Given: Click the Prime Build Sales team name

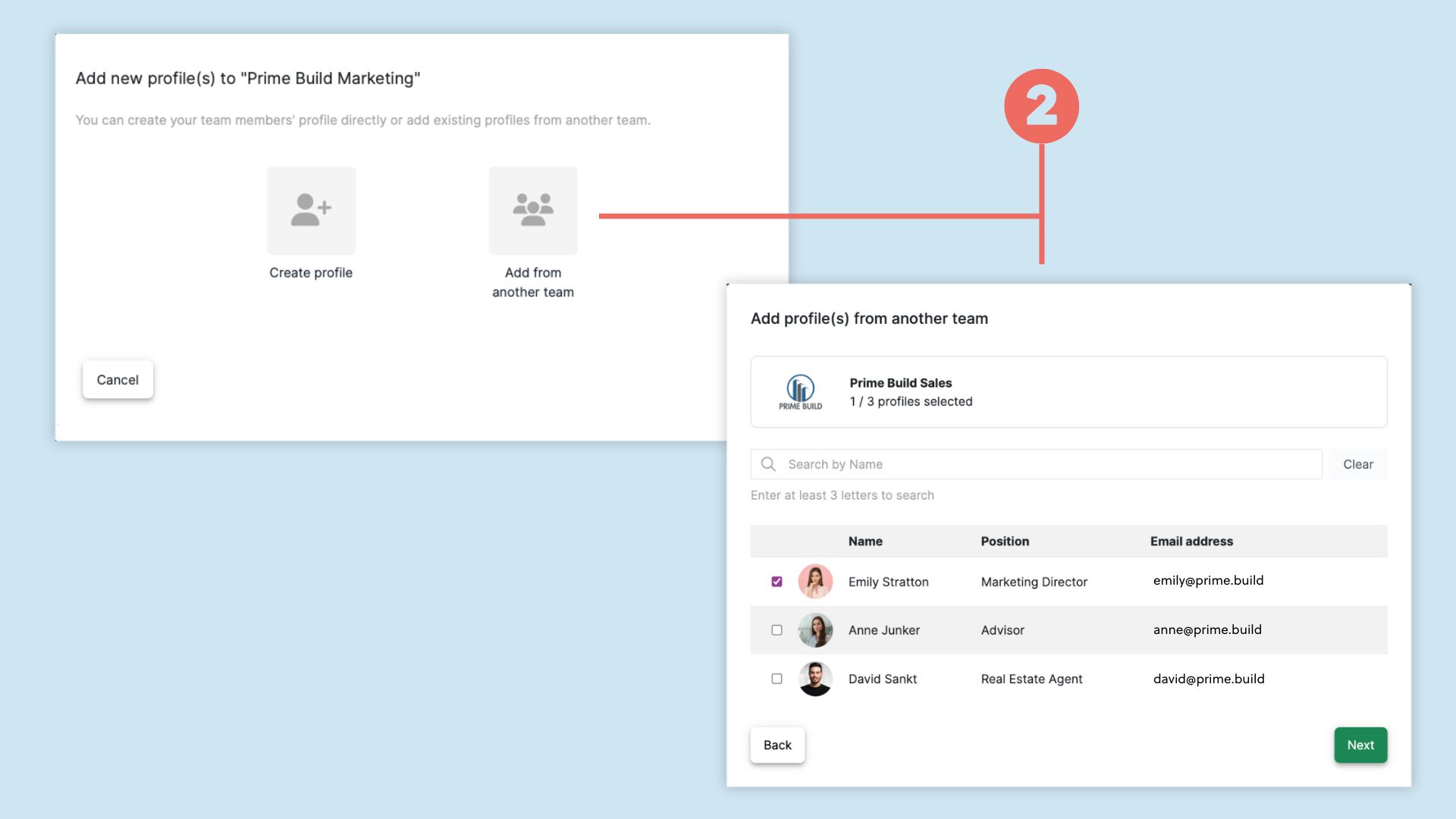Looking at the screenshot, I should 900,383.
